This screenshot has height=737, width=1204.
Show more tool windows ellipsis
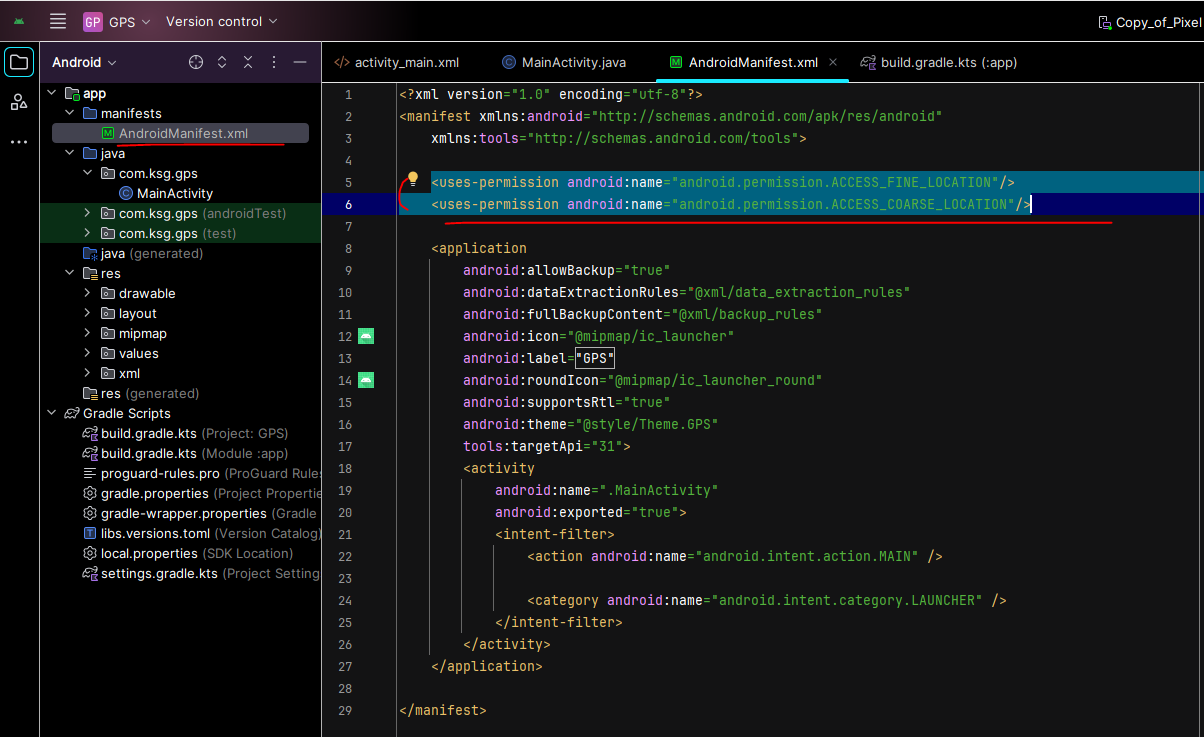19,142
